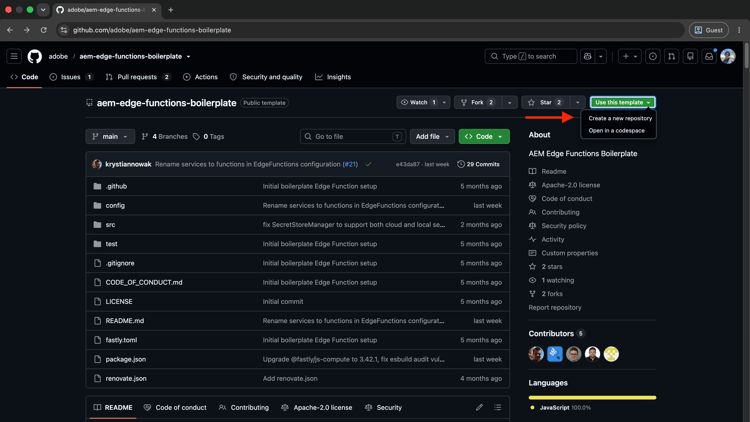Open the GitHub hamburger navigation menu
Screen dimensions: 750x422
(x=14, y=56)
